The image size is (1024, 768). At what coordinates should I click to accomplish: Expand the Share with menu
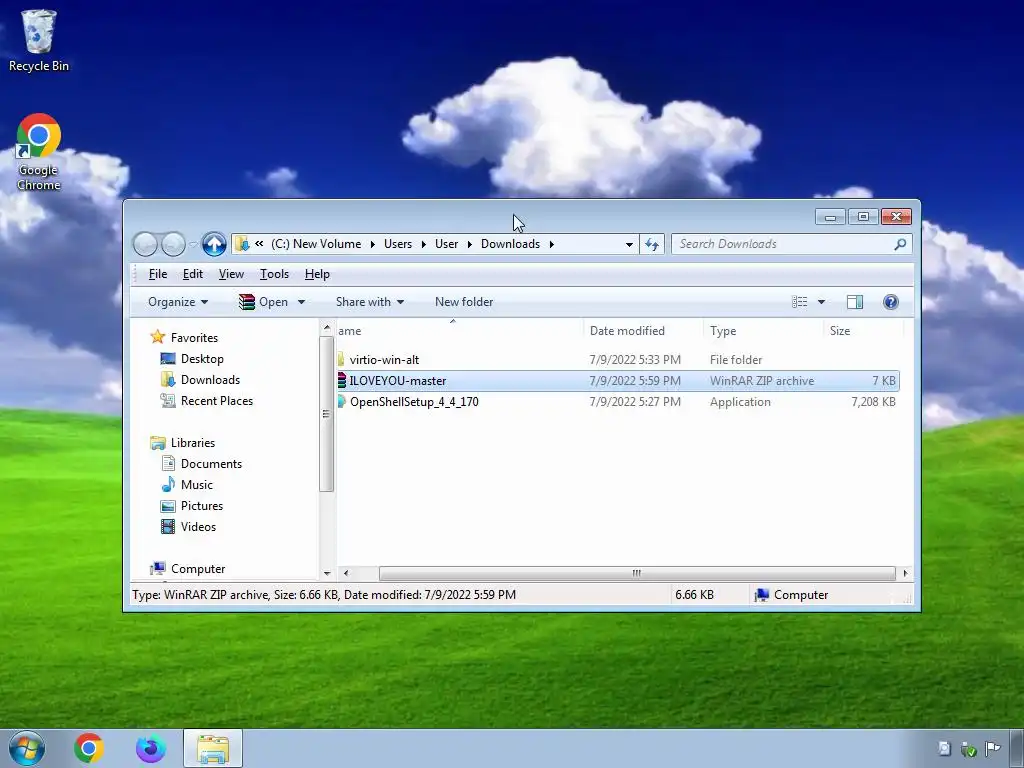pyautogui.click(x=370, y=302)
